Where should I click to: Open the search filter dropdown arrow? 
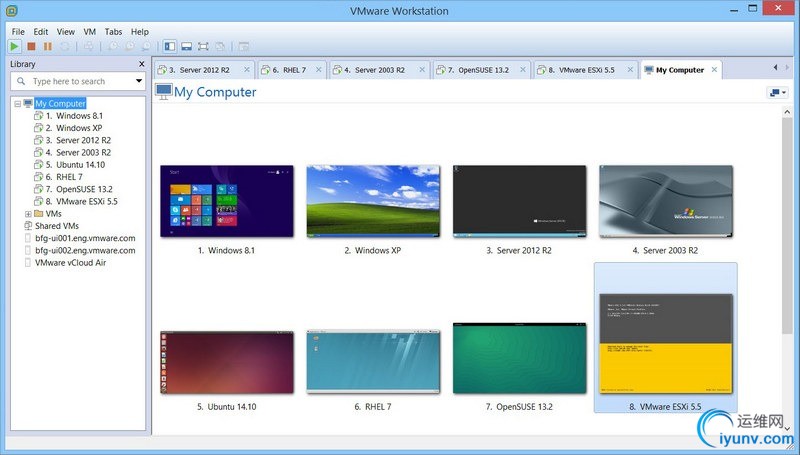click(139, 81)
